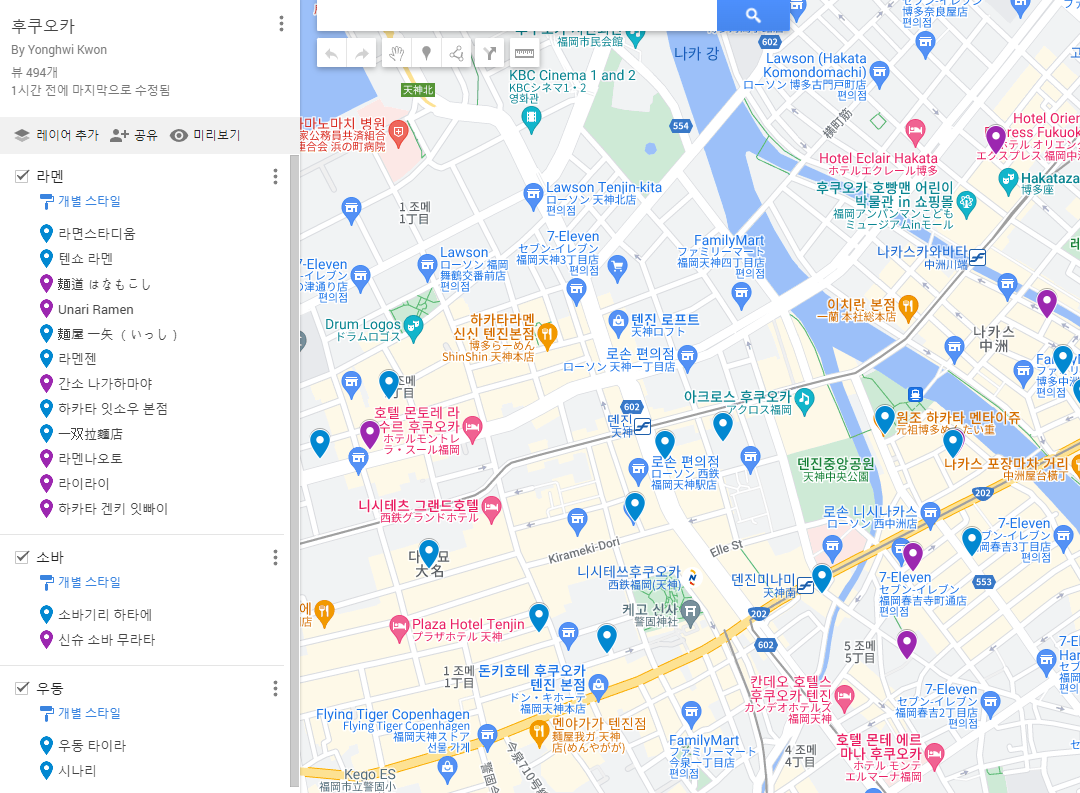Select 텐쇼 라멘 in the layer list
The image size is (1080, 793).
point(85,258)
